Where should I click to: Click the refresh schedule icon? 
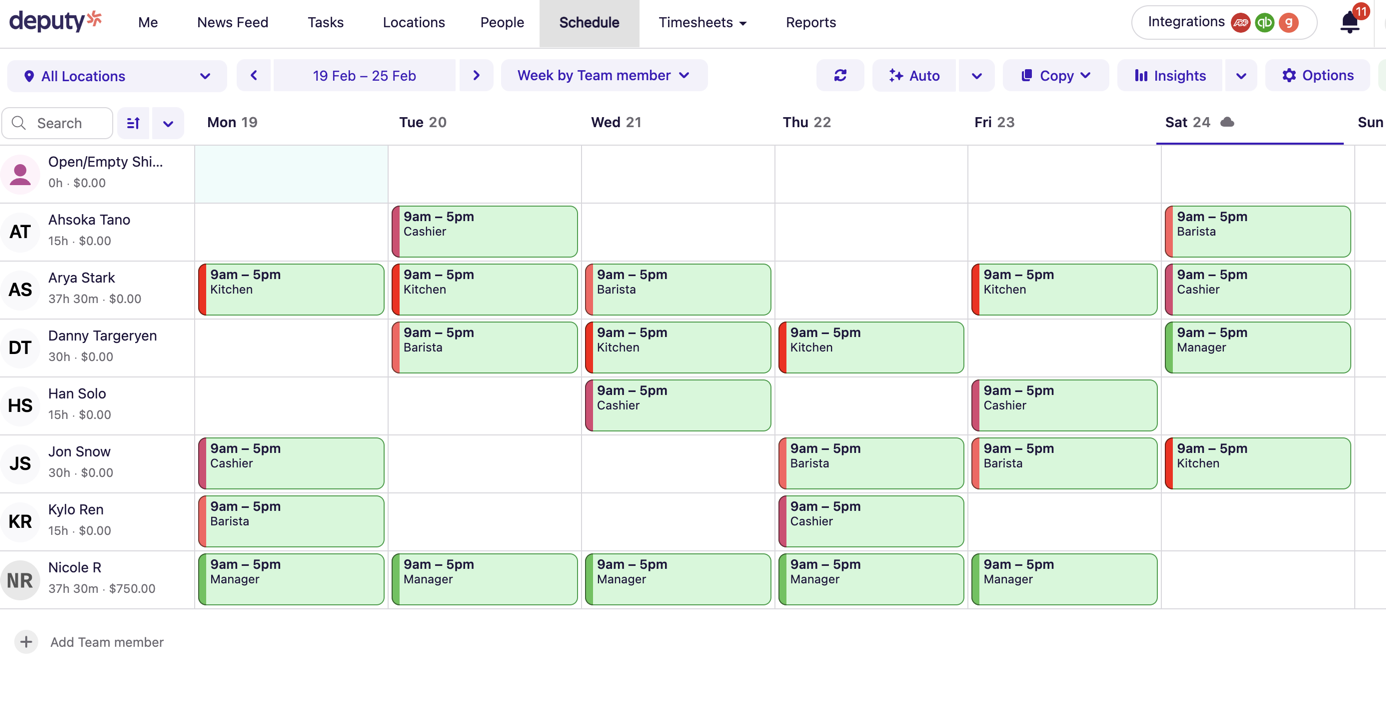pos(840,75)
